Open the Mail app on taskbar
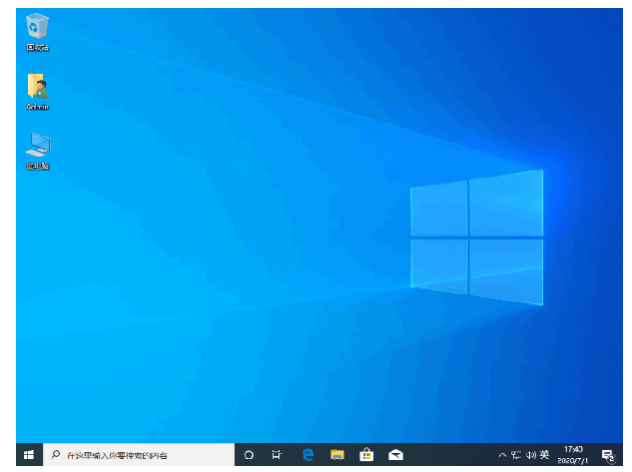The height and width of the screenshot is (472, 632). (396, 455)
